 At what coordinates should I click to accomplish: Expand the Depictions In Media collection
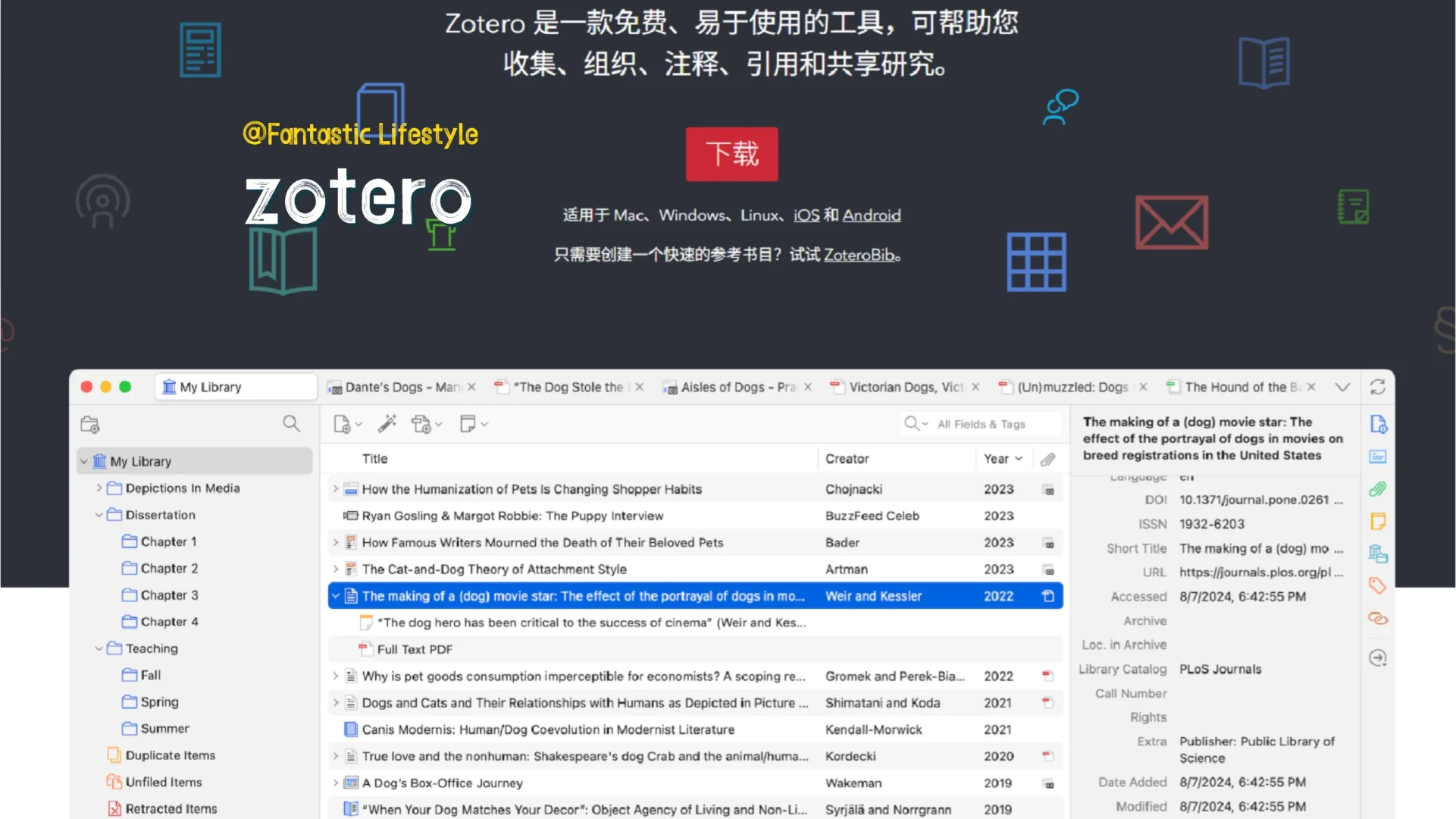click(x=99, y=488)
